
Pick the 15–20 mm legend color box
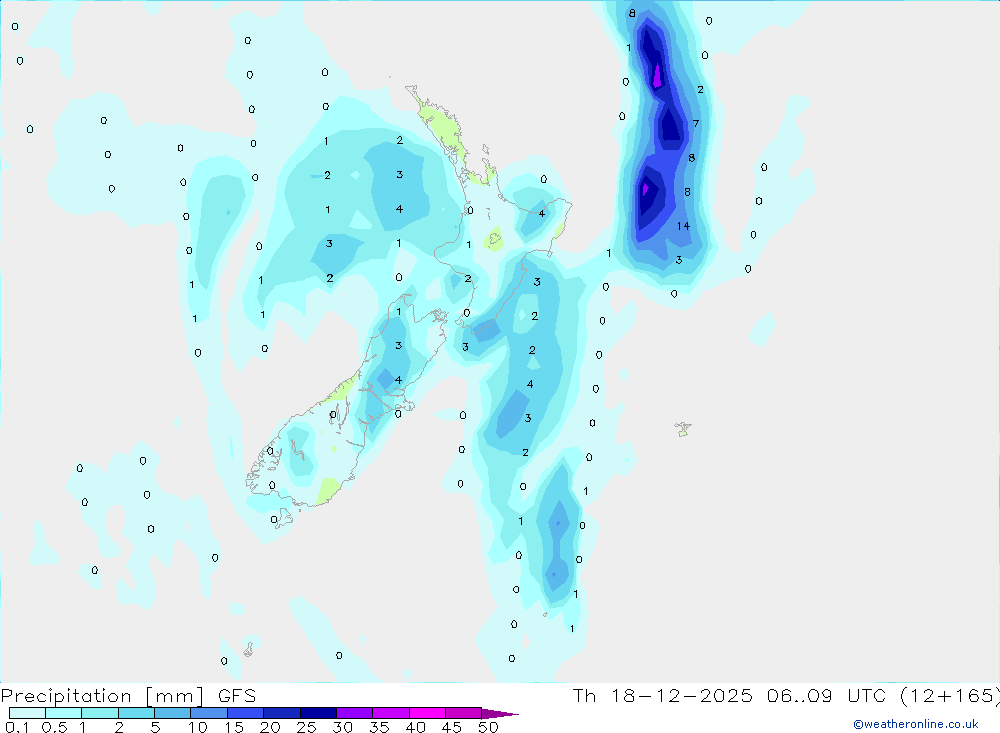tap(246, 713)
